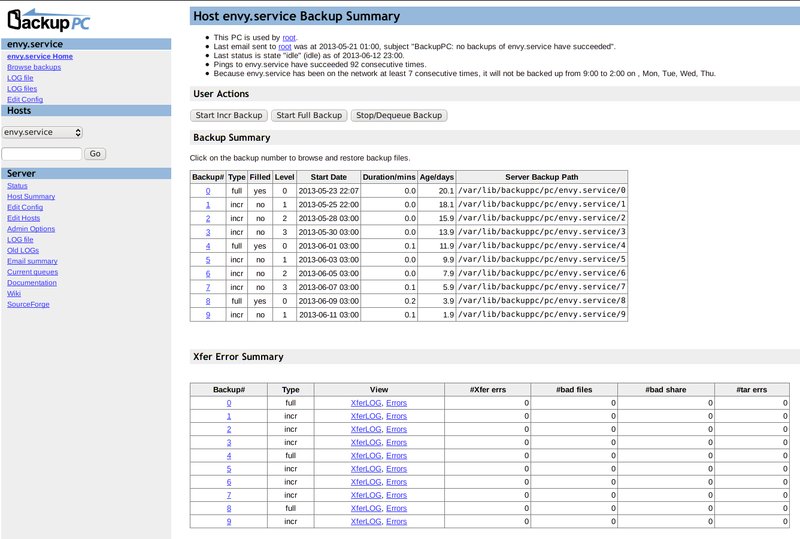View Errors for backup 8
This screenshot has height=539, width=800.
[396, 508]
